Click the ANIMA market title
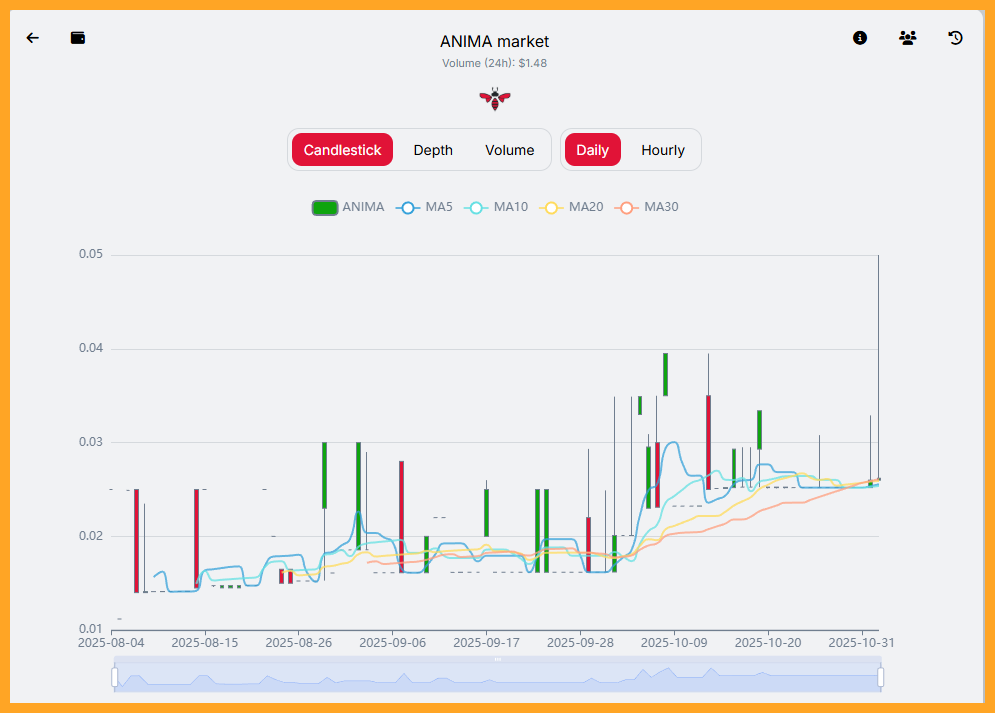 (x=494, y=41)
